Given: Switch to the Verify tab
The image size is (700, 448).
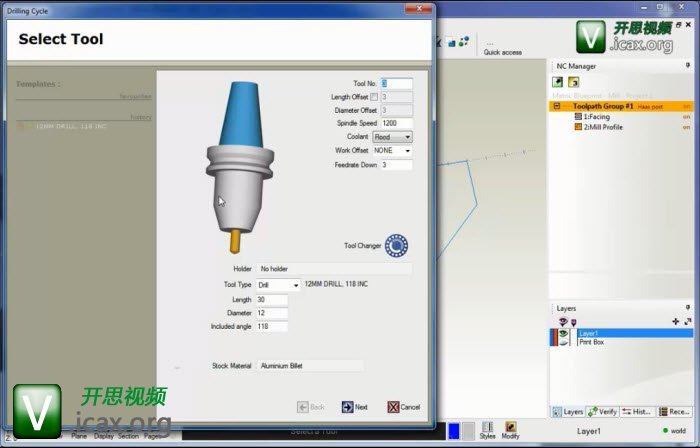Looking at the screenshot, I should 603,411.
